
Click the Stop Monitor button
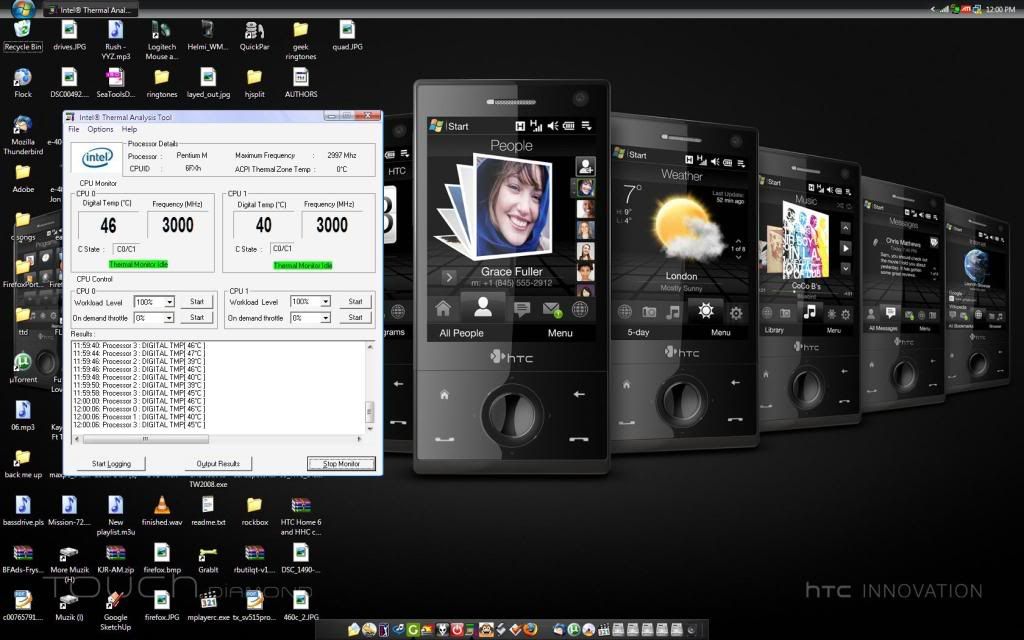click(342, 464)
